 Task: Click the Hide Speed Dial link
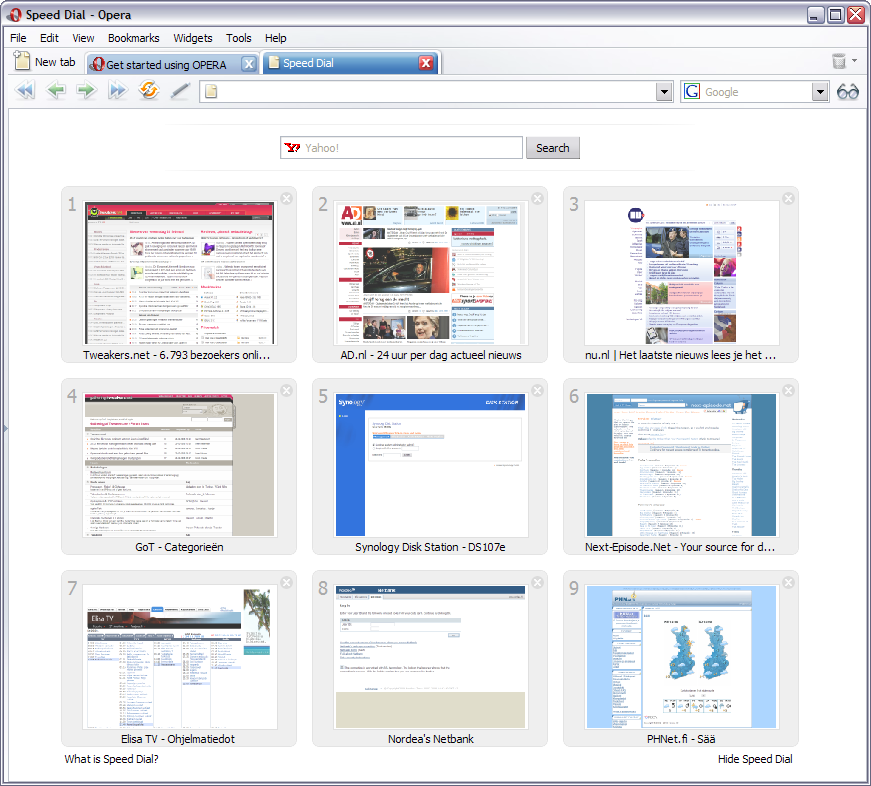point(755,759)
